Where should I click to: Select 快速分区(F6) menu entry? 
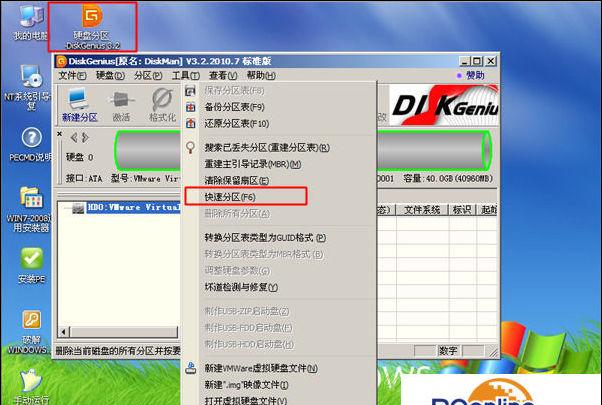pos(280,197)
